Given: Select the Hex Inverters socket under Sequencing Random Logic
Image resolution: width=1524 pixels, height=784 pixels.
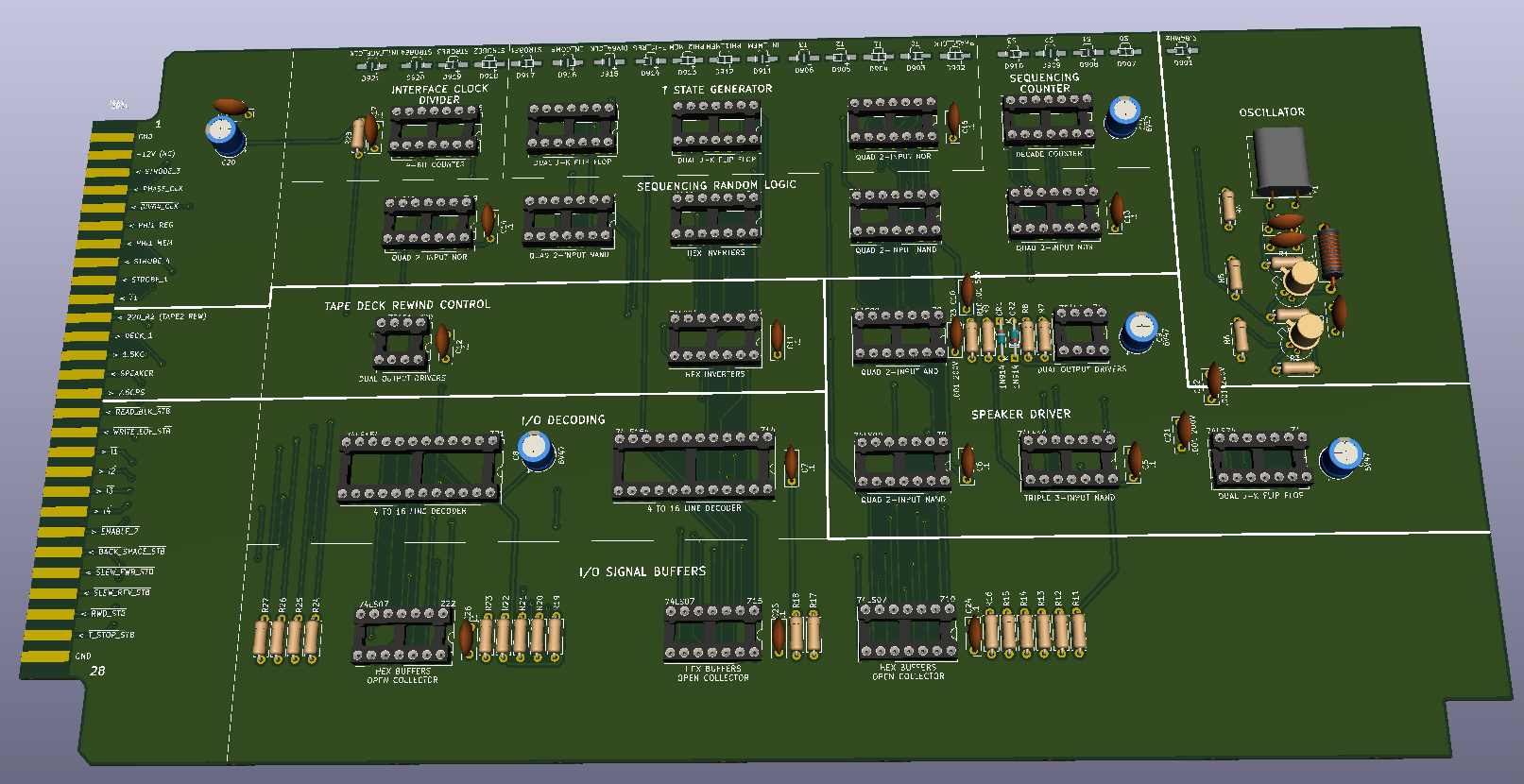Looking at the screenshot, I should (x=715, y=220).
